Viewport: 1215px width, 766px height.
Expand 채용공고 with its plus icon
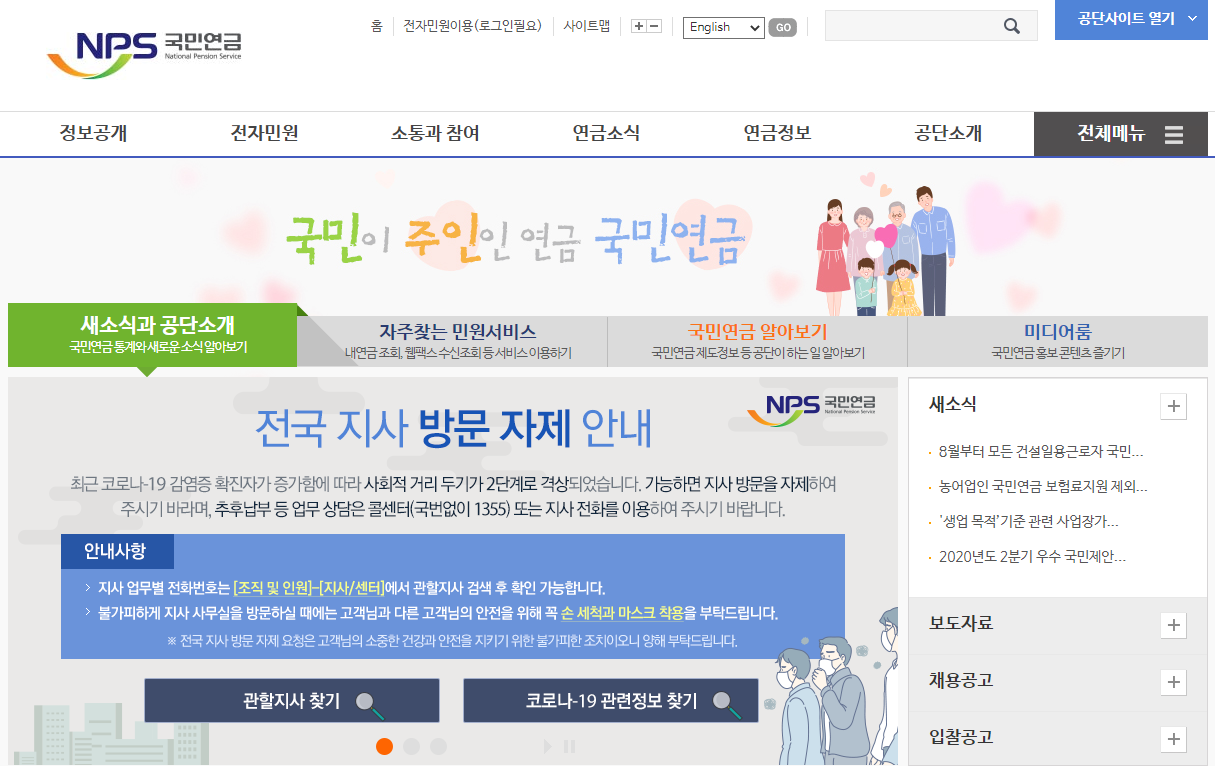point(1173,682)
